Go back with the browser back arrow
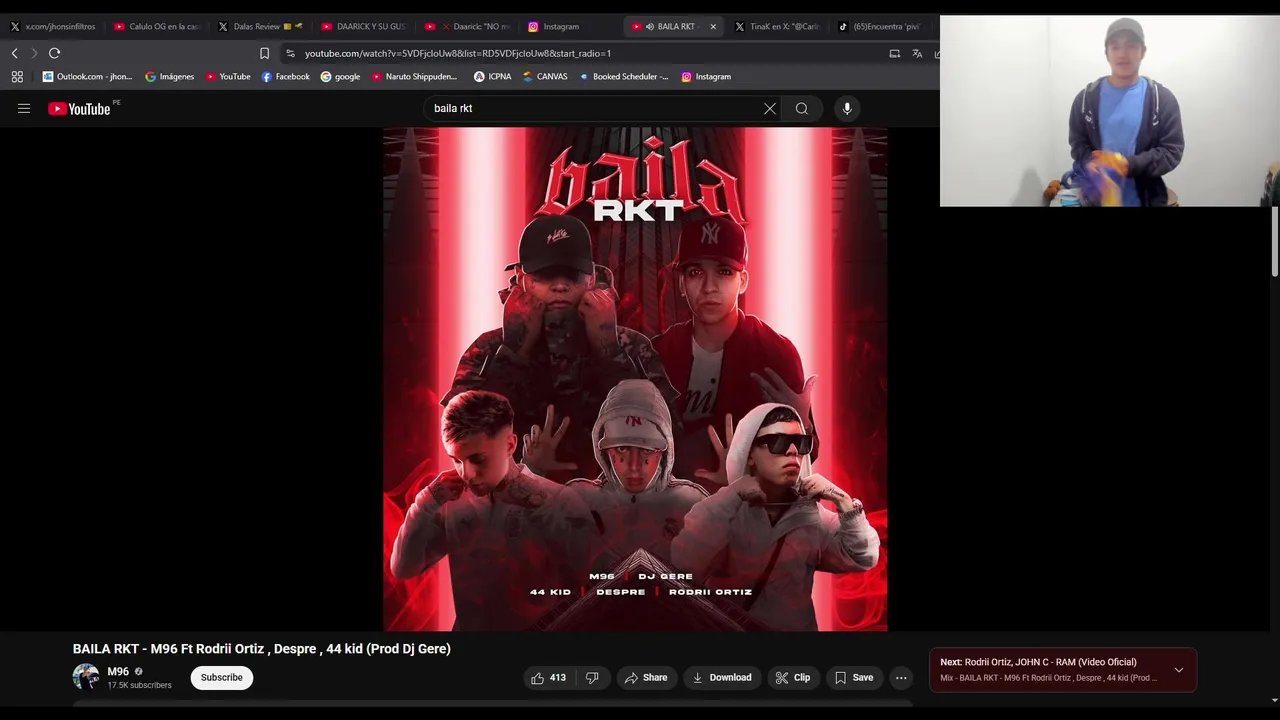This screenshot has width=1280, height=720. (x=14, y=53)
